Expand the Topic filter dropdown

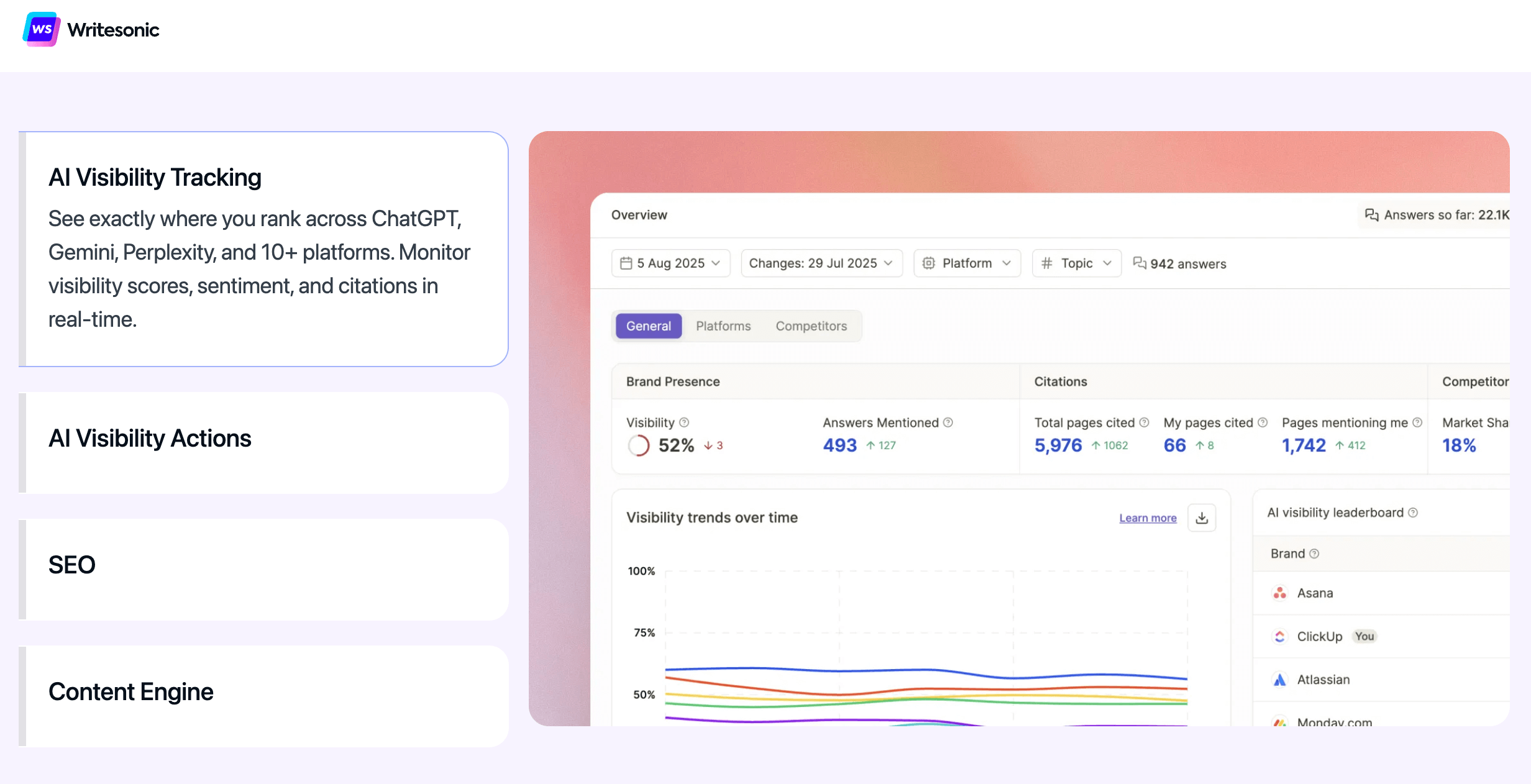(x=1076, y=263)
